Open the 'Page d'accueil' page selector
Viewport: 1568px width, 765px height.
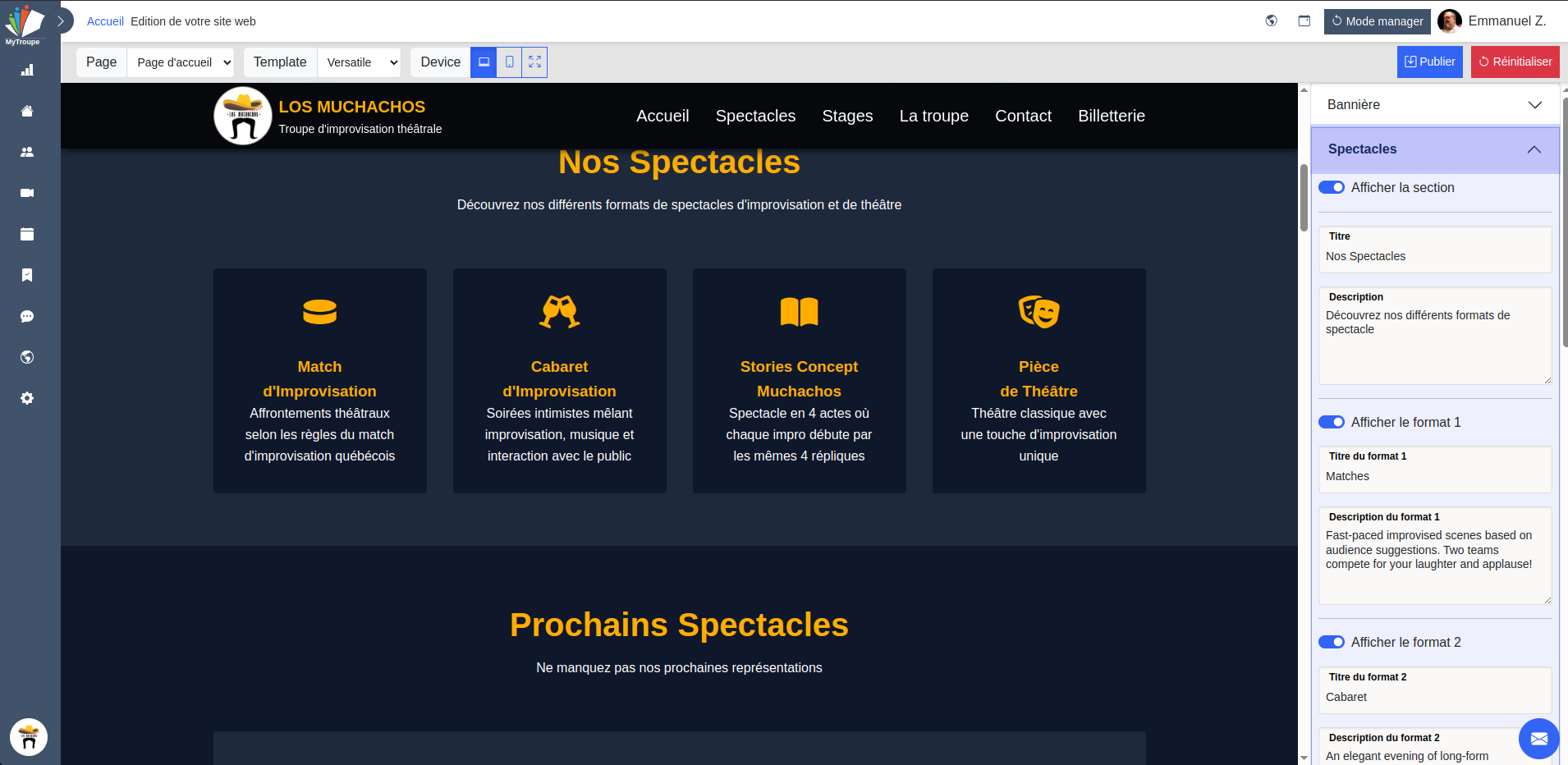click(x=181, y=62)
